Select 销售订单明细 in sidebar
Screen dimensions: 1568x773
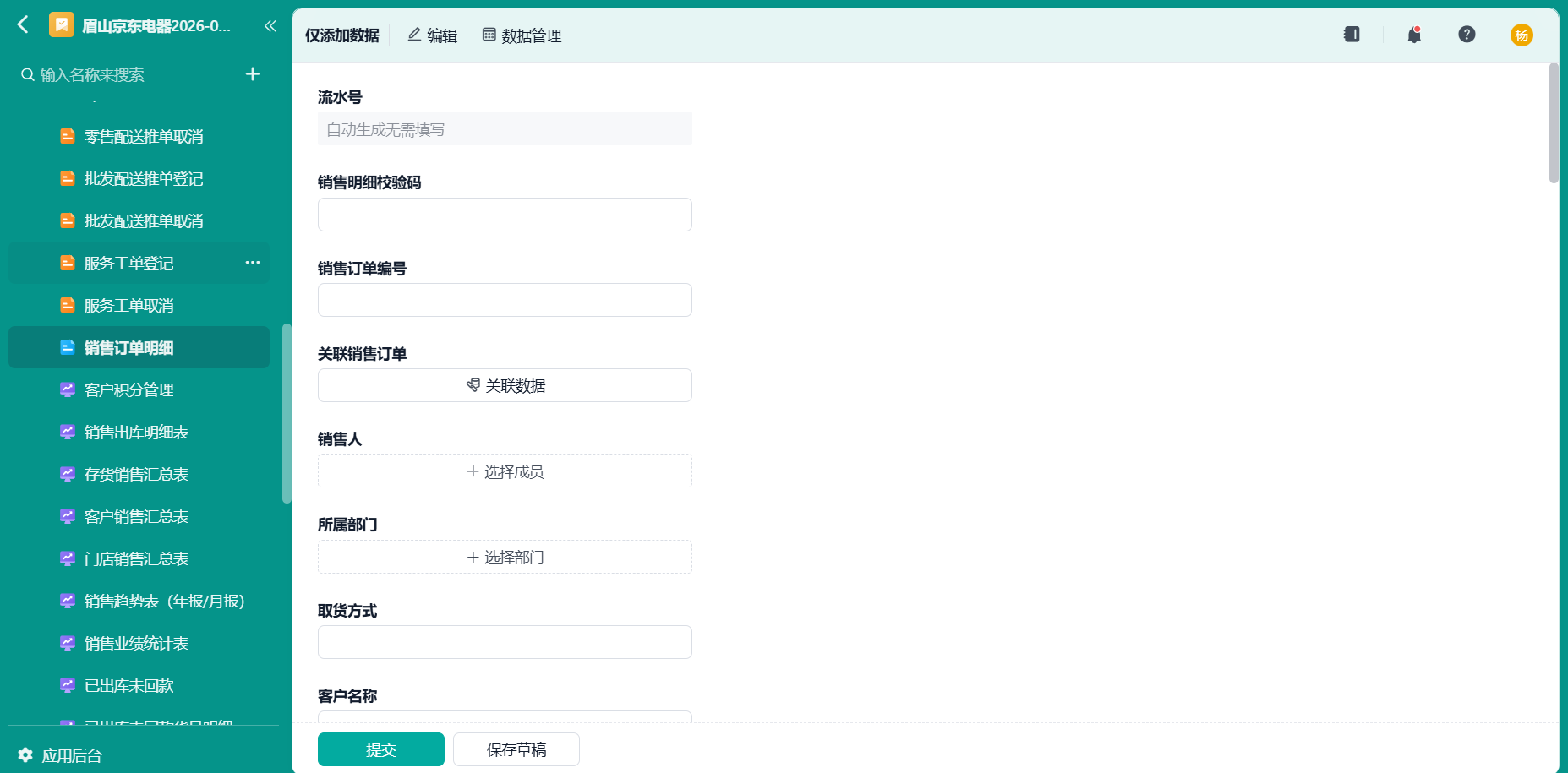pos(139,347)
